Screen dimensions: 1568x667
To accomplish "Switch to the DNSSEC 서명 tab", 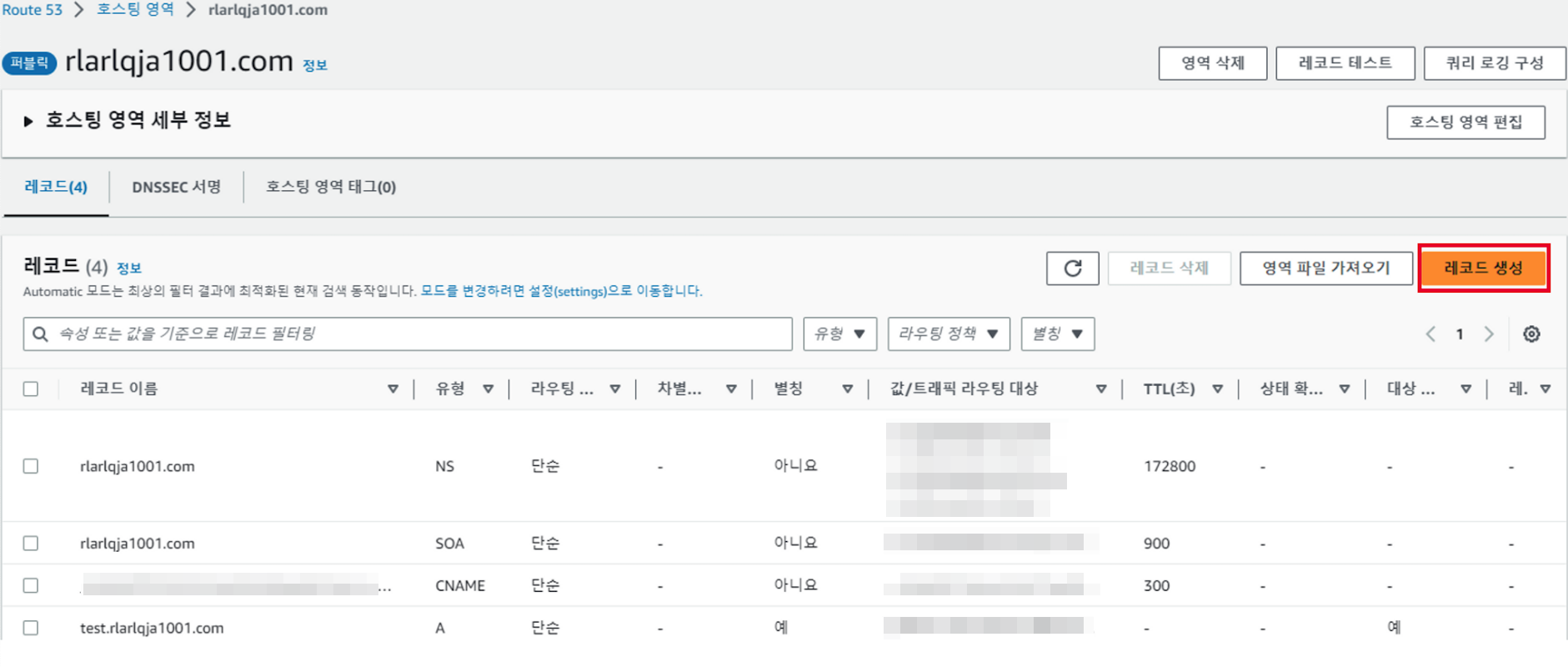I will tap(176, 188).
